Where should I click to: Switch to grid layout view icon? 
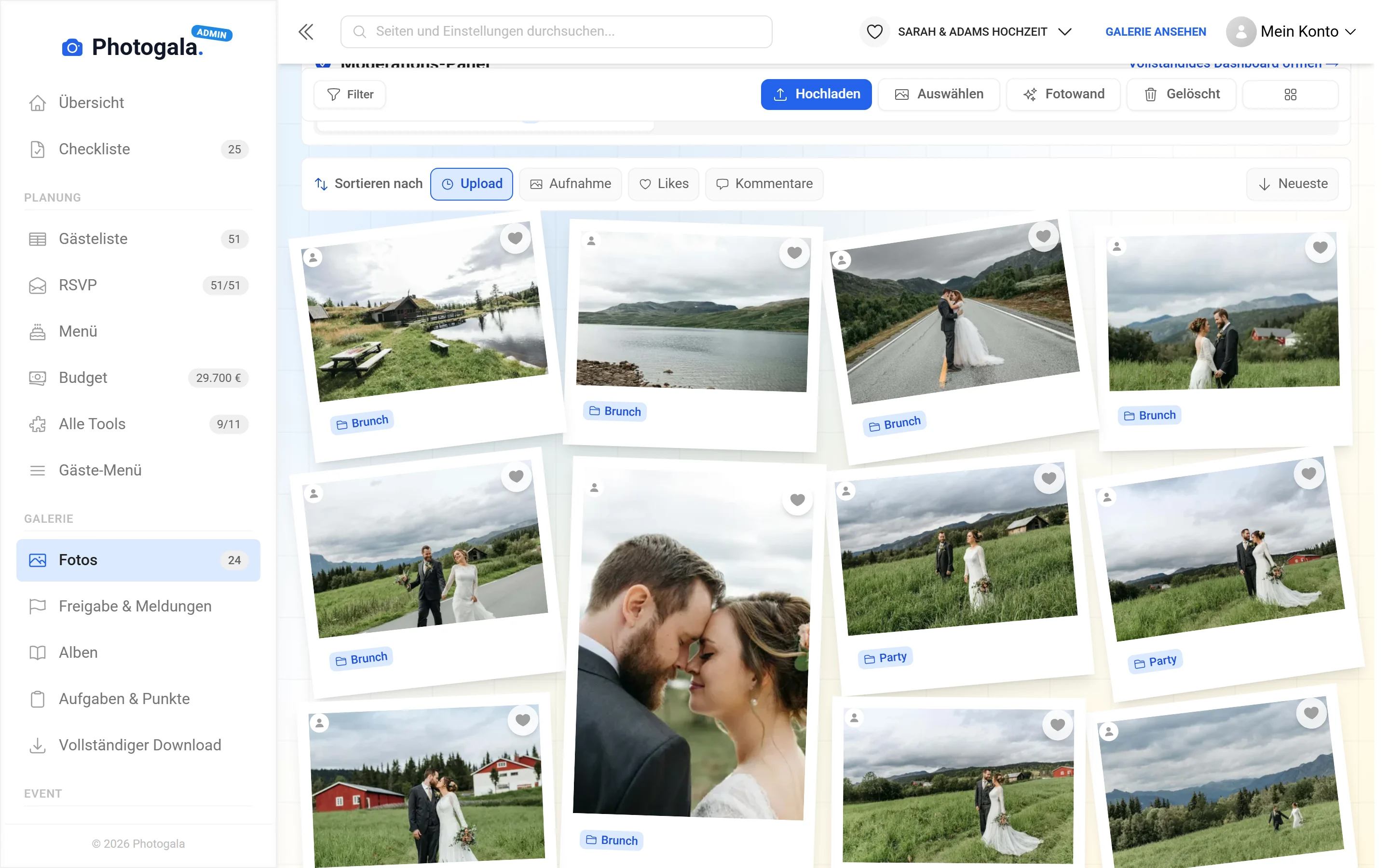(1290, 94)
